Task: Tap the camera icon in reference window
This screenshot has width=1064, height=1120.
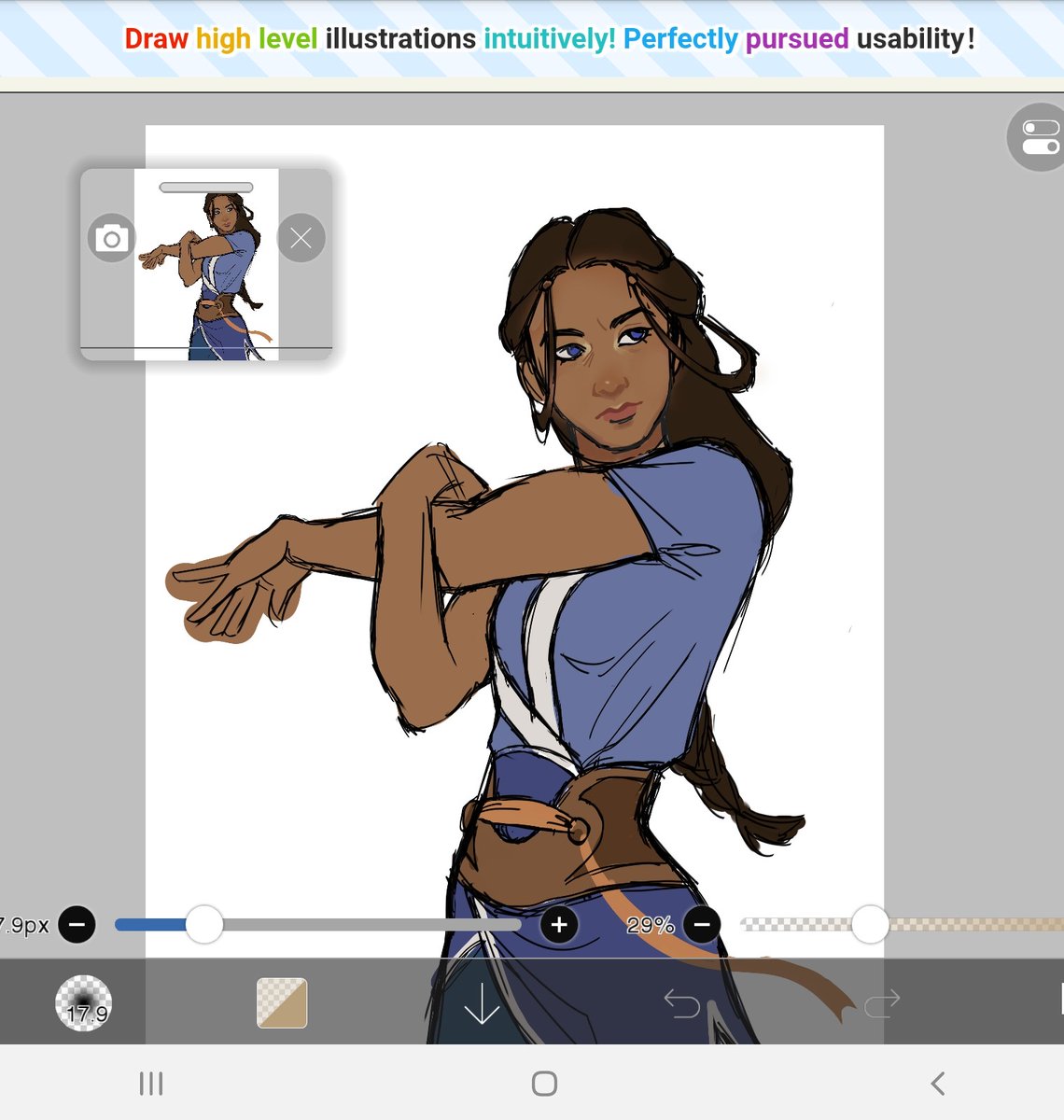Action: click(112, 239)
